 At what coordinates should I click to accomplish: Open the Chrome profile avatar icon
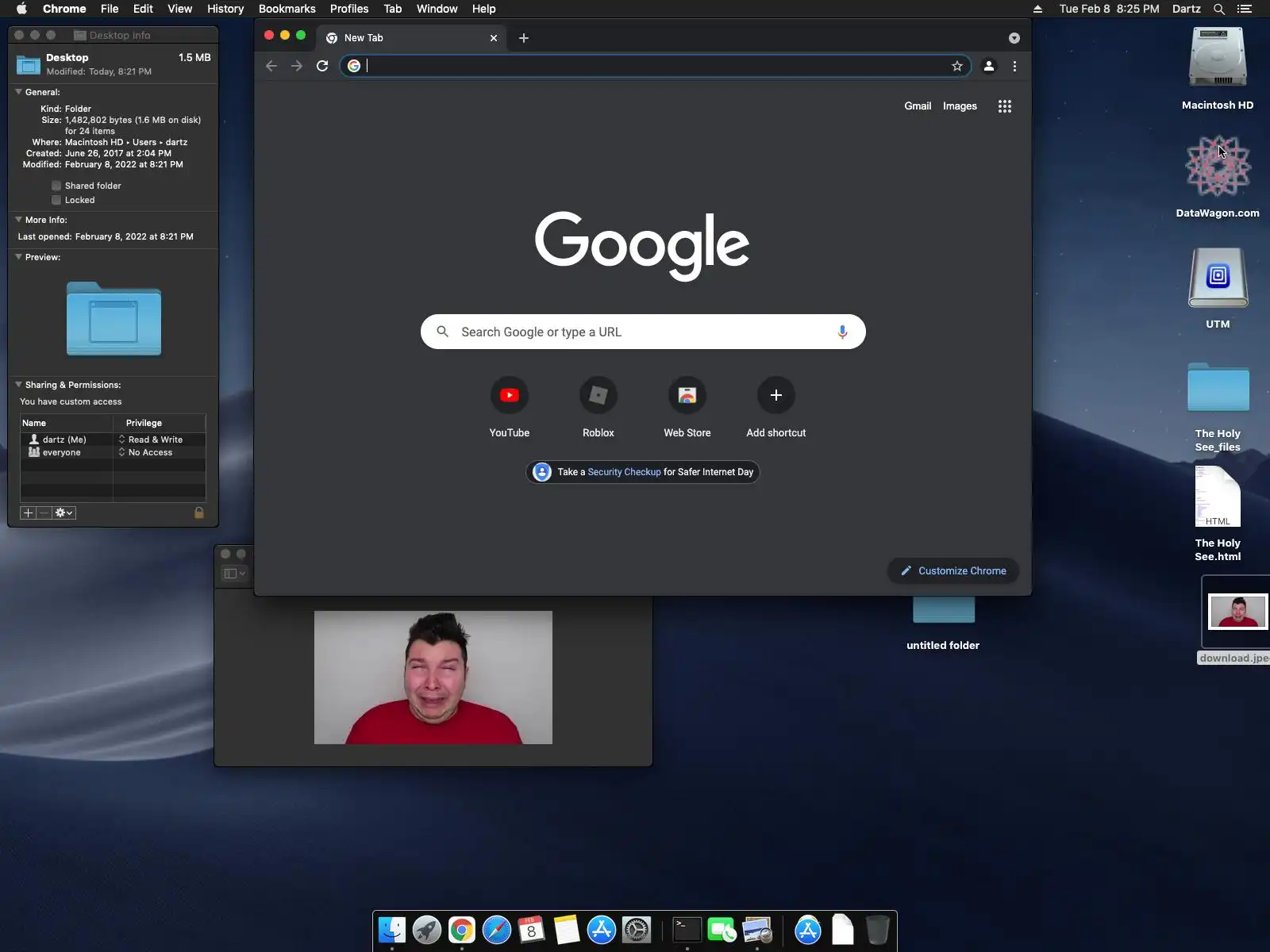[989, 66]
